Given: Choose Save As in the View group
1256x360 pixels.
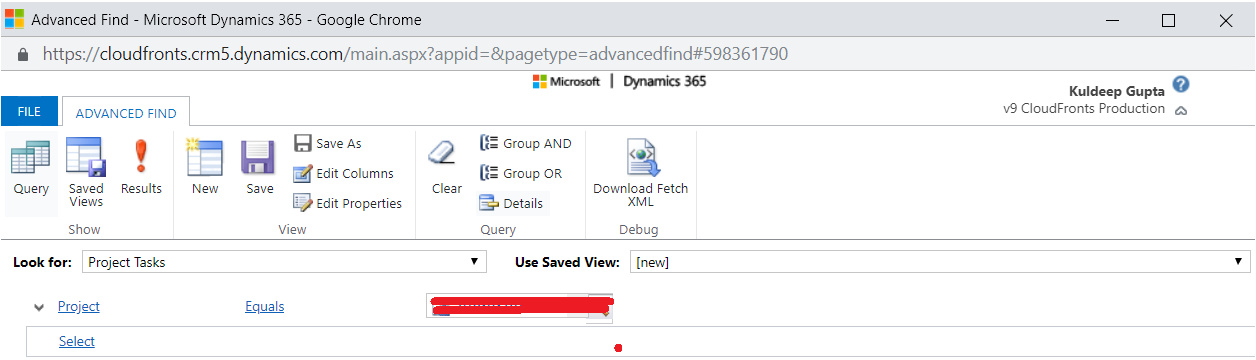Looking at the screenshot, I should tap(328, 143).
